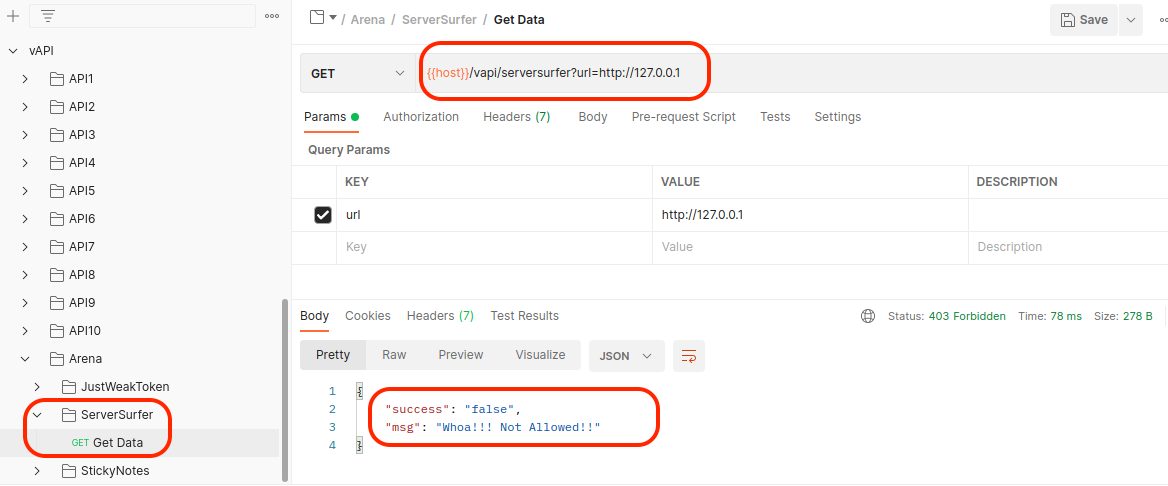
Task: Click the globe network icon near Status
Action: [868, 316]
